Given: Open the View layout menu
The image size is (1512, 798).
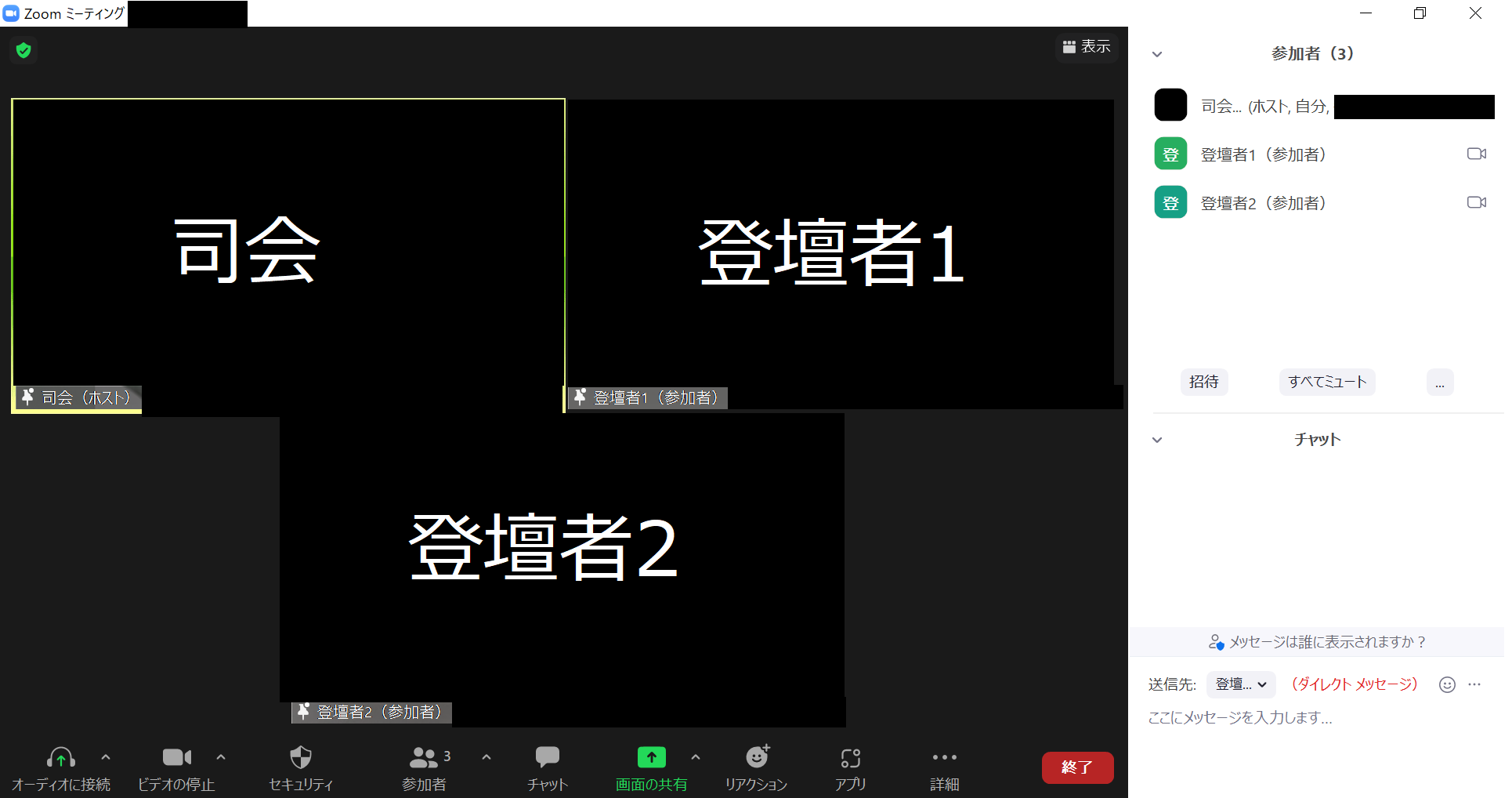Looking at the screenshot, I should click(x=1087, y=47).
